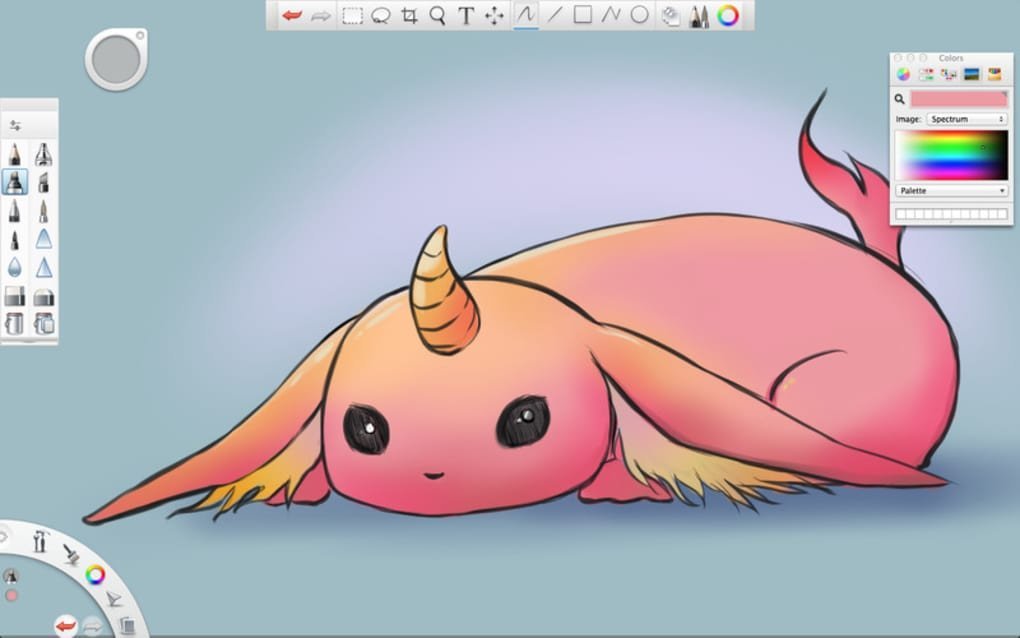Viewport: 1020px width, 638px height.
Task: Expand the Palette dropdown in Colors
Action: point(951,190)
